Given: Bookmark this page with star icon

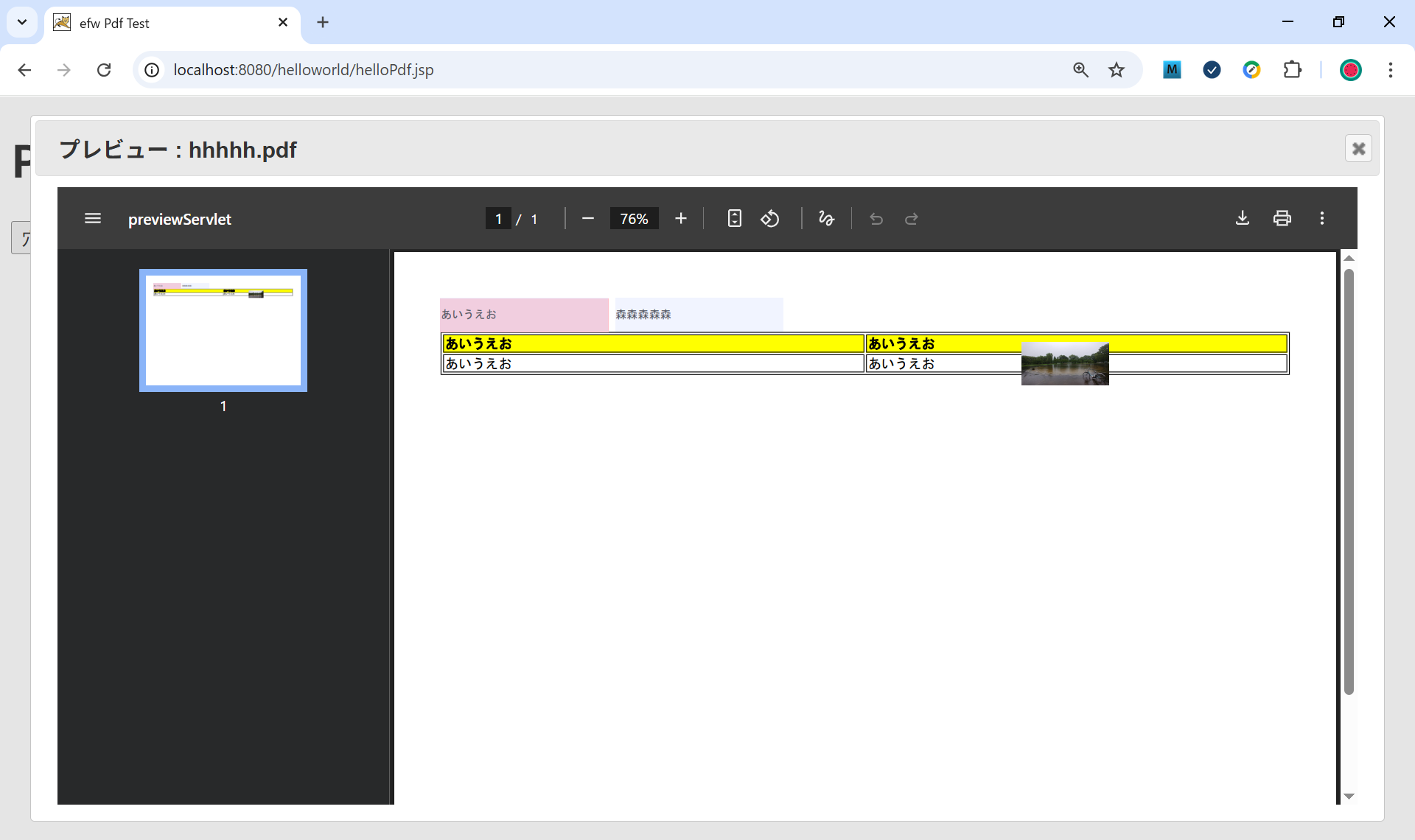Looking at the screenshot, I should coord(1117,70).
